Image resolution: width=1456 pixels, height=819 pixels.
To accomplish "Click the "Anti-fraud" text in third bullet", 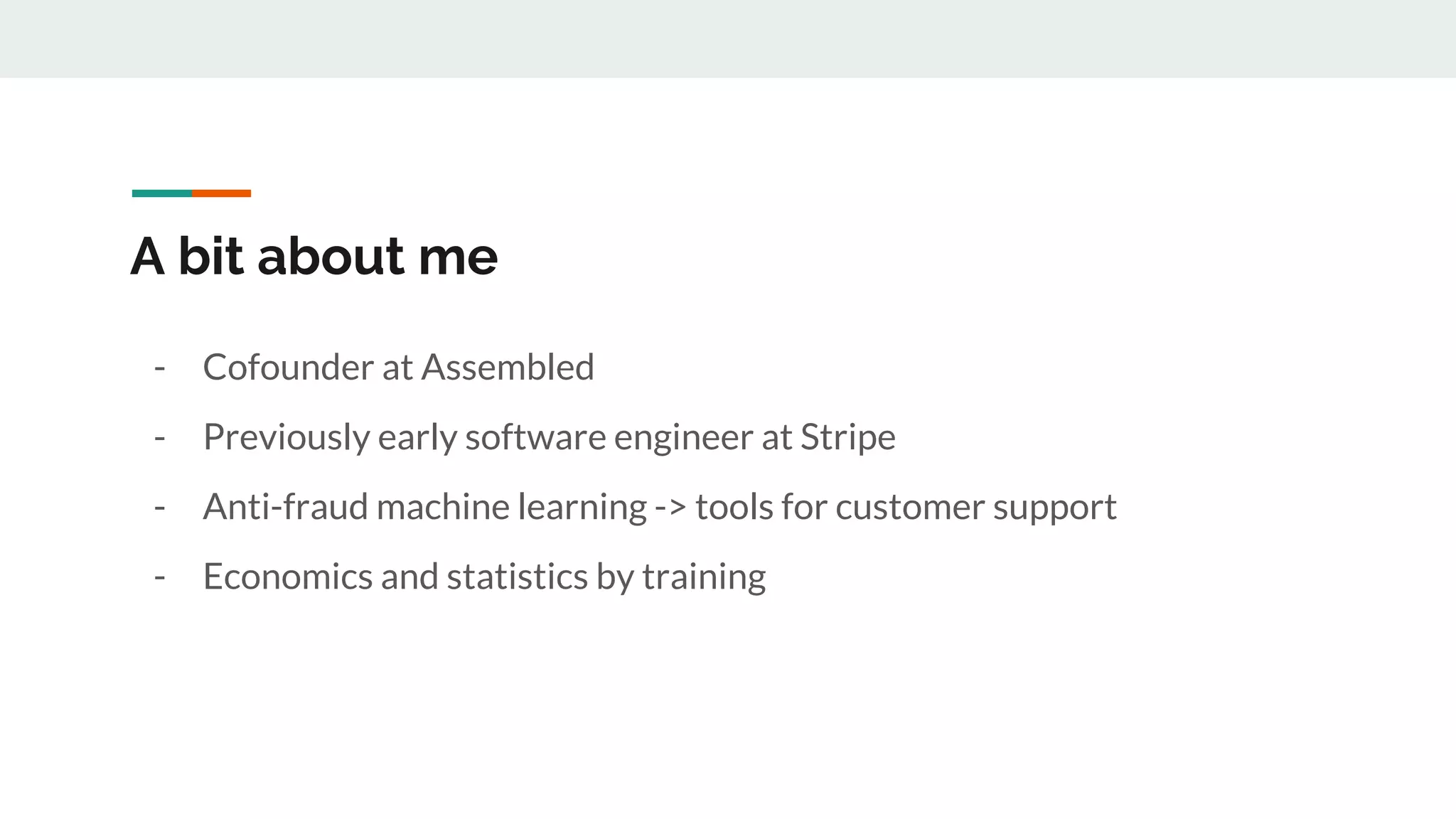I will click(285, 507).
